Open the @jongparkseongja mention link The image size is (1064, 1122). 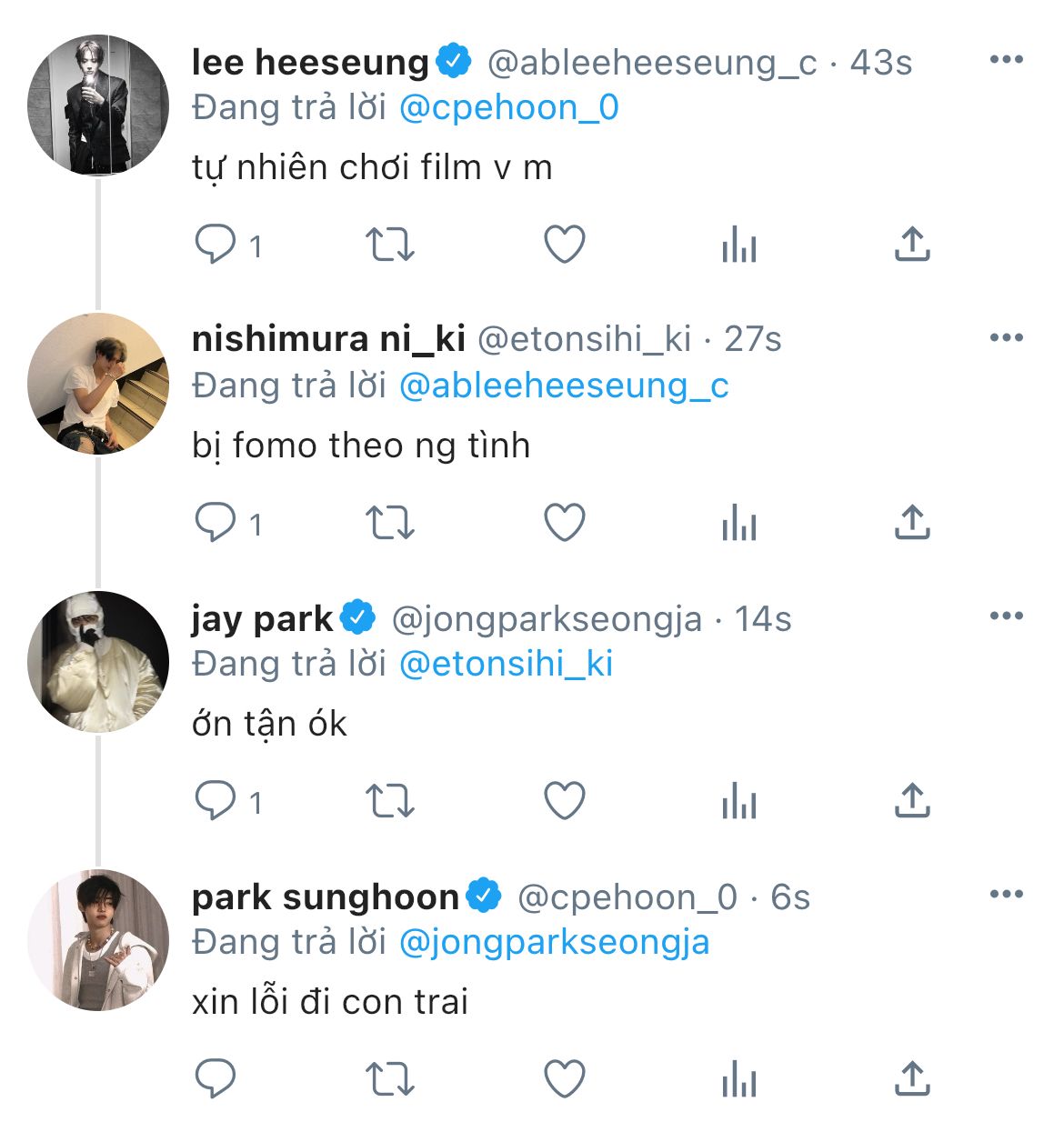point(554,942)
